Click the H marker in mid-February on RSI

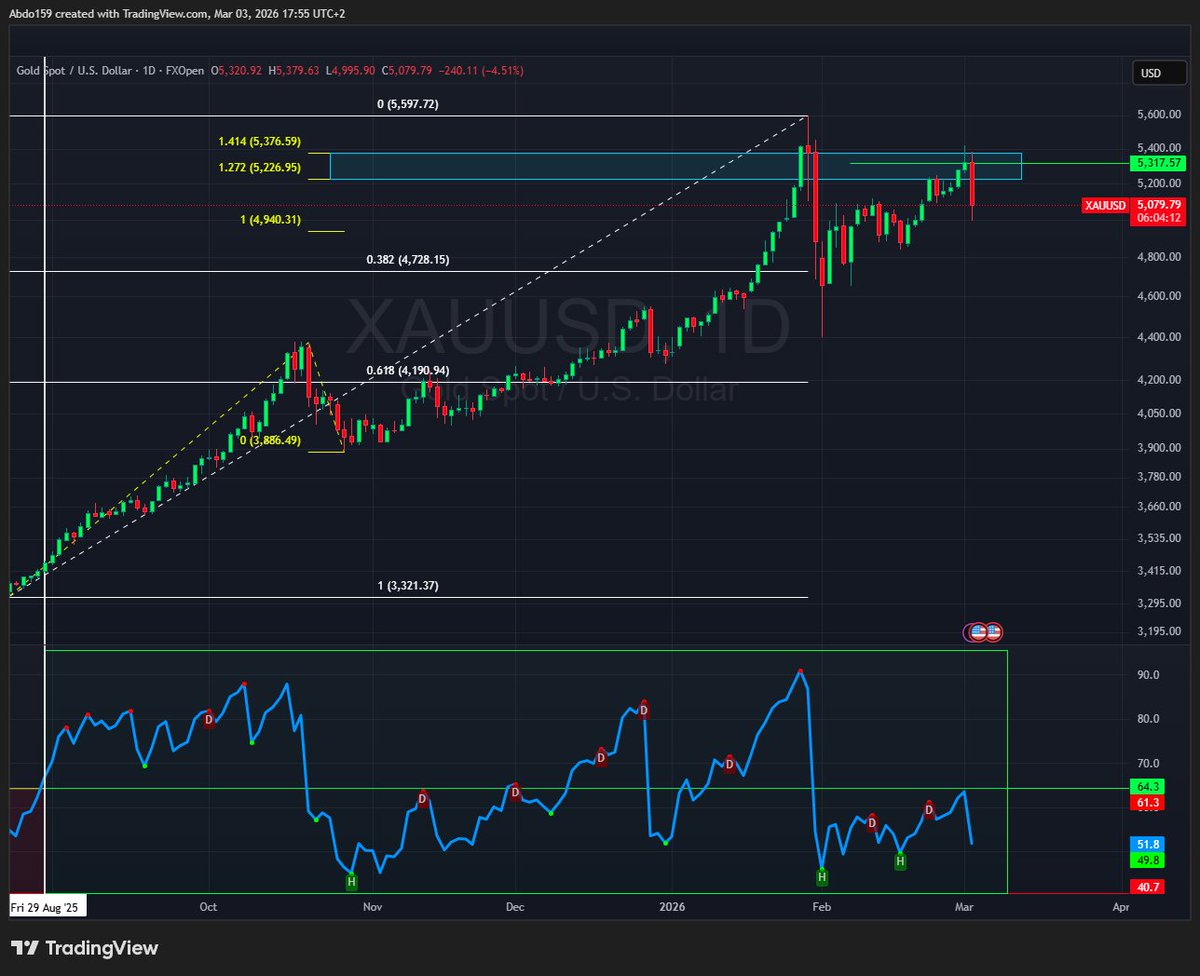pyautogui.click(x=900, y=860)
